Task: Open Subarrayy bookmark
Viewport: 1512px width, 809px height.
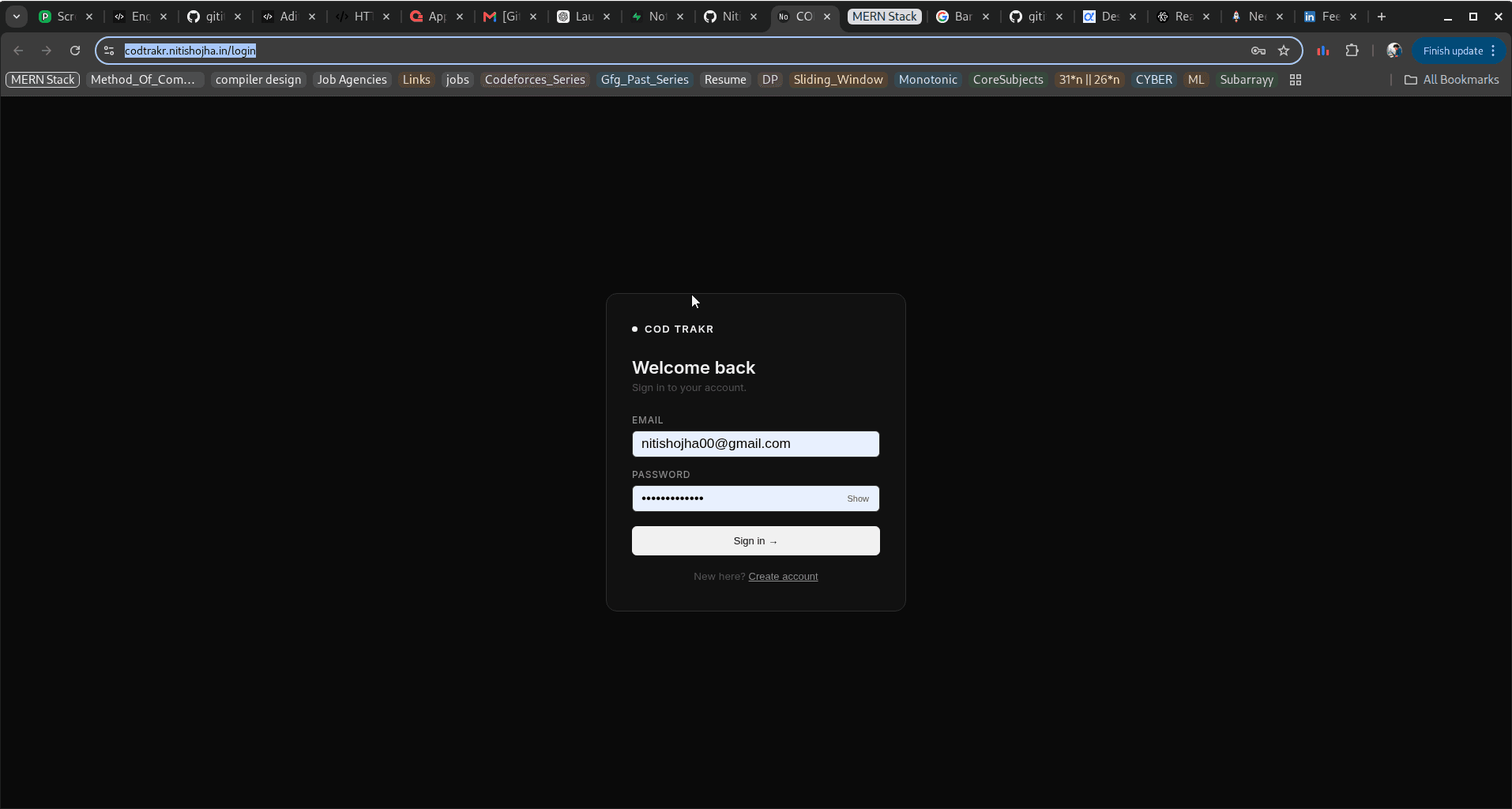Action: [x=1247, y=80]
